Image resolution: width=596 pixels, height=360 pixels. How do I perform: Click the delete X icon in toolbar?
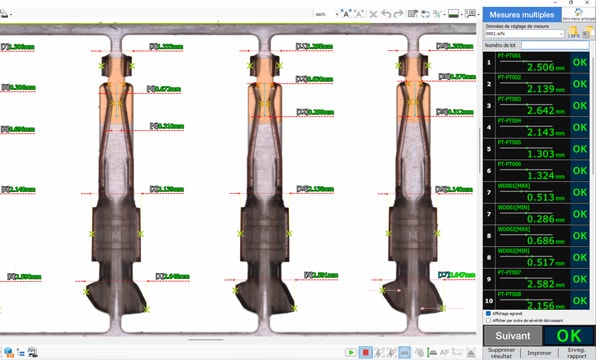373,14
